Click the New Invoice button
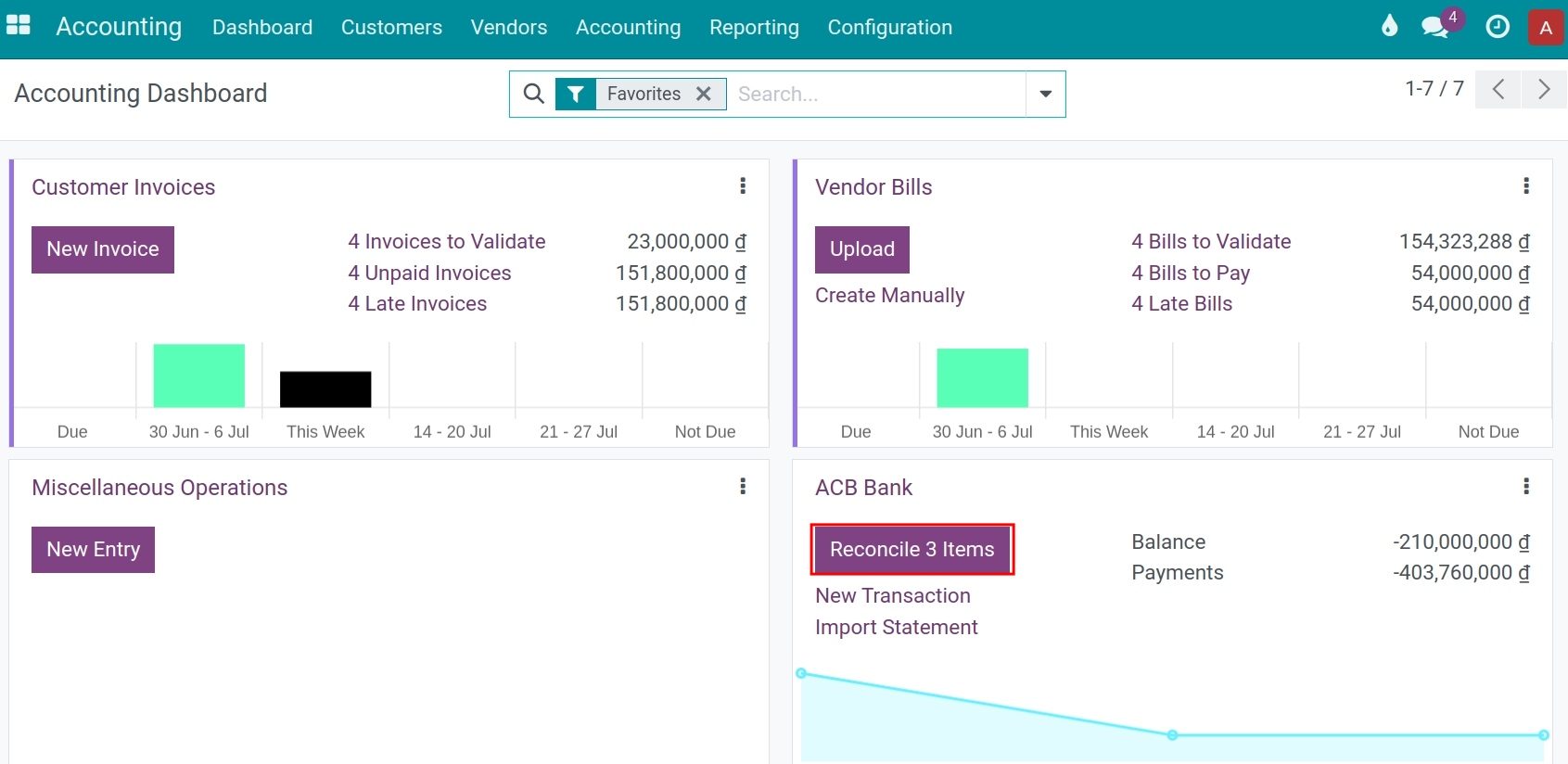This screenshot has height=764, width=1568. (x=103, y=249)
